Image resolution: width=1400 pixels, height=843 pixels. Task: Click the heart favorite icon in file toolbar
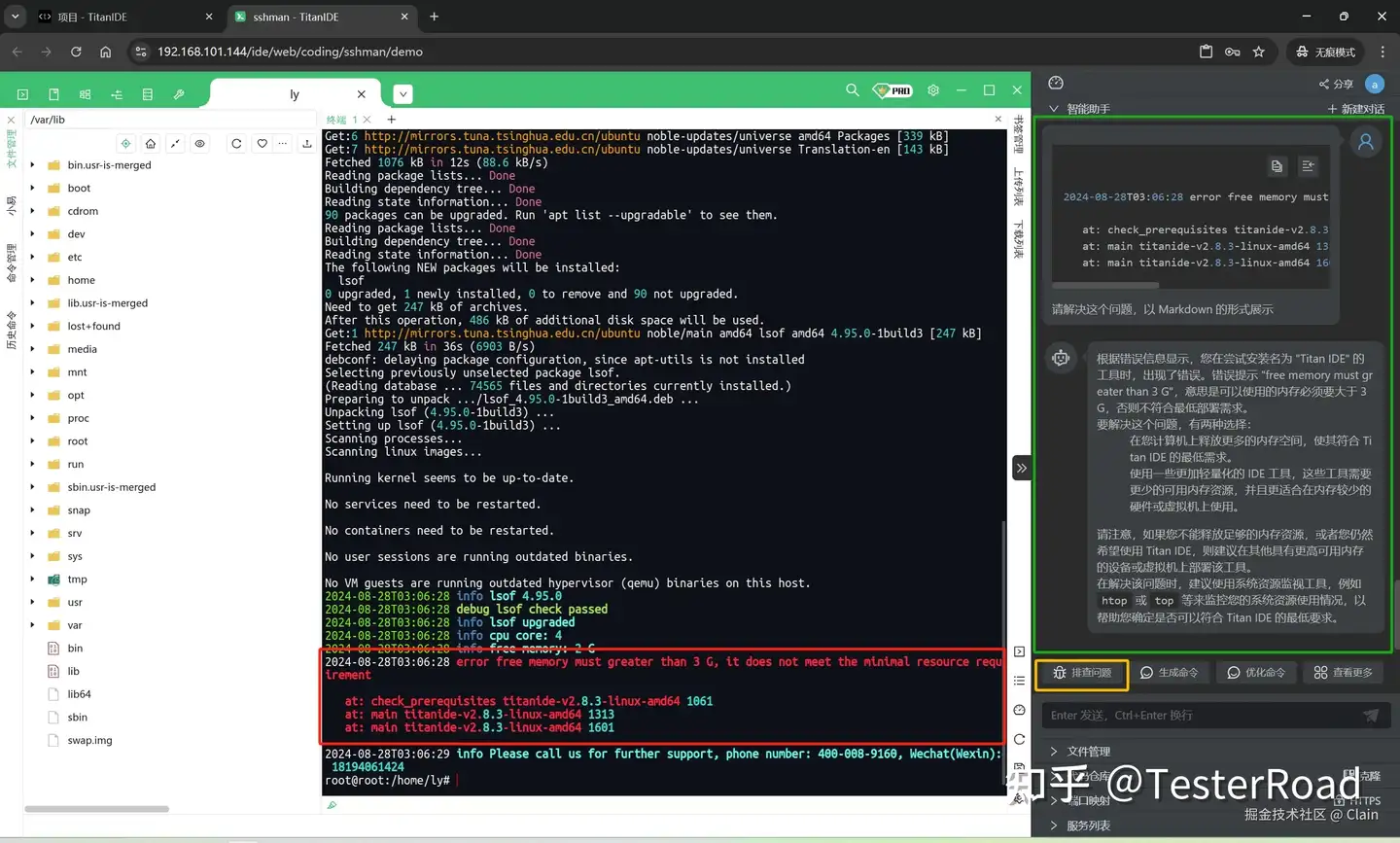pos(262,143)
